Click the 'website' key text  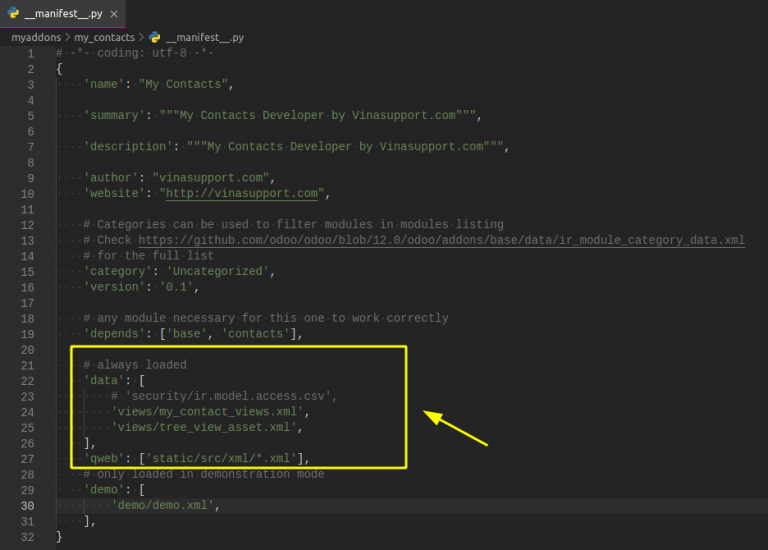click(114, 193)
